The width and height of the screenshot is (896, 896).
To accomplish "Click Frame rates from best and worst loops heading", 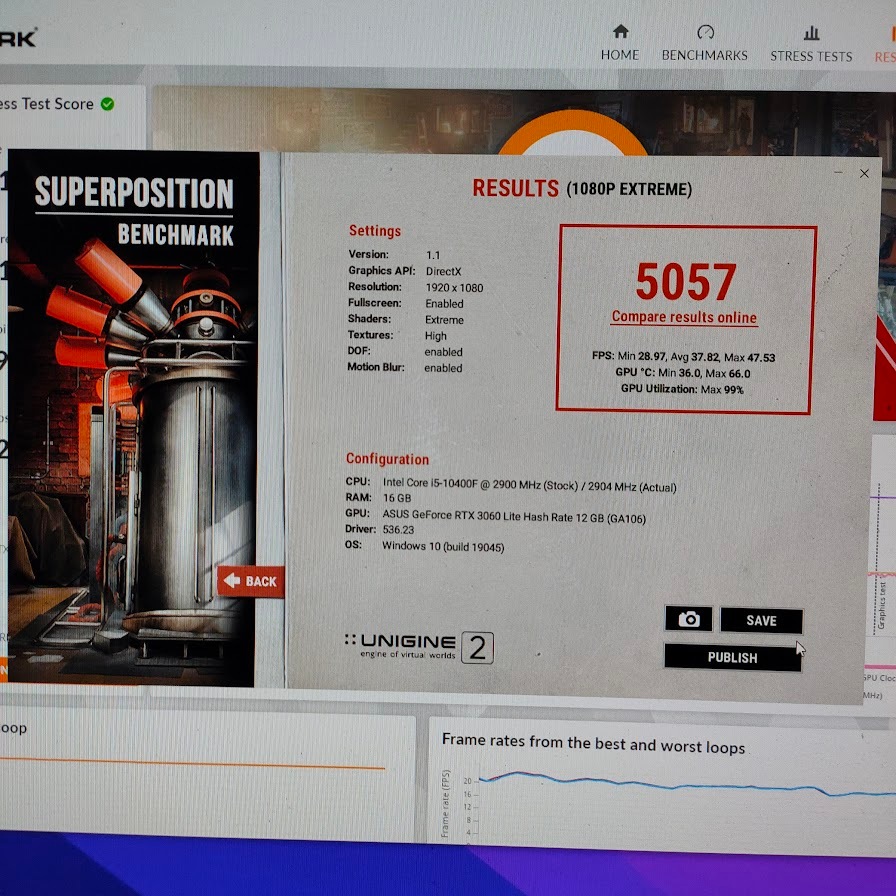I will [593, 743].
